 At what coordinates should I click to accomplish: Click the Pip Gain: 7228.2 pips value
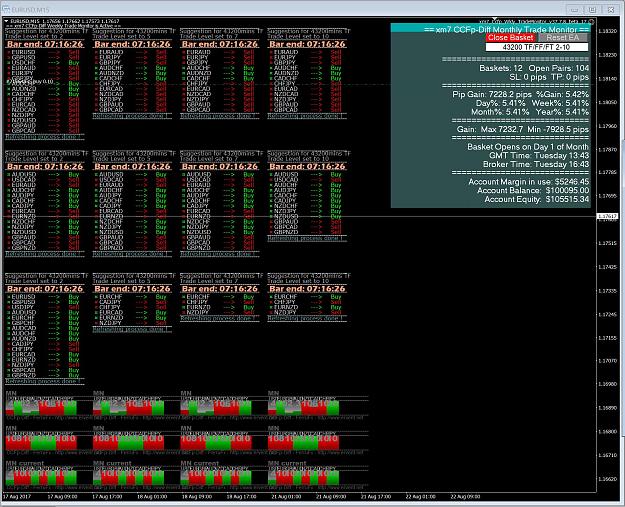(492, 94)
